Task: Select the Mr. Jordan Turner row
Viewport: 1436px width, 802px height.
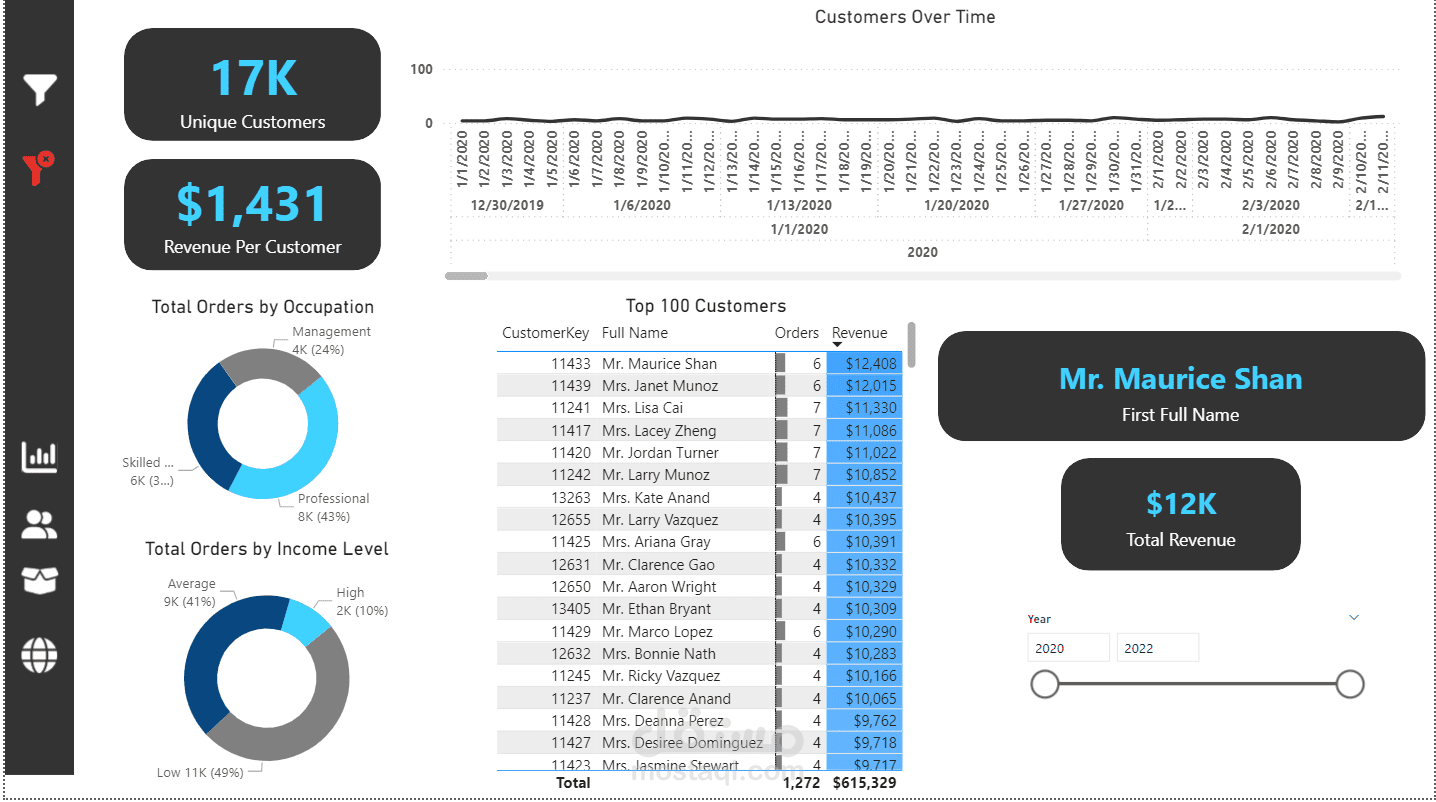Action: click(x=699, y=452)
